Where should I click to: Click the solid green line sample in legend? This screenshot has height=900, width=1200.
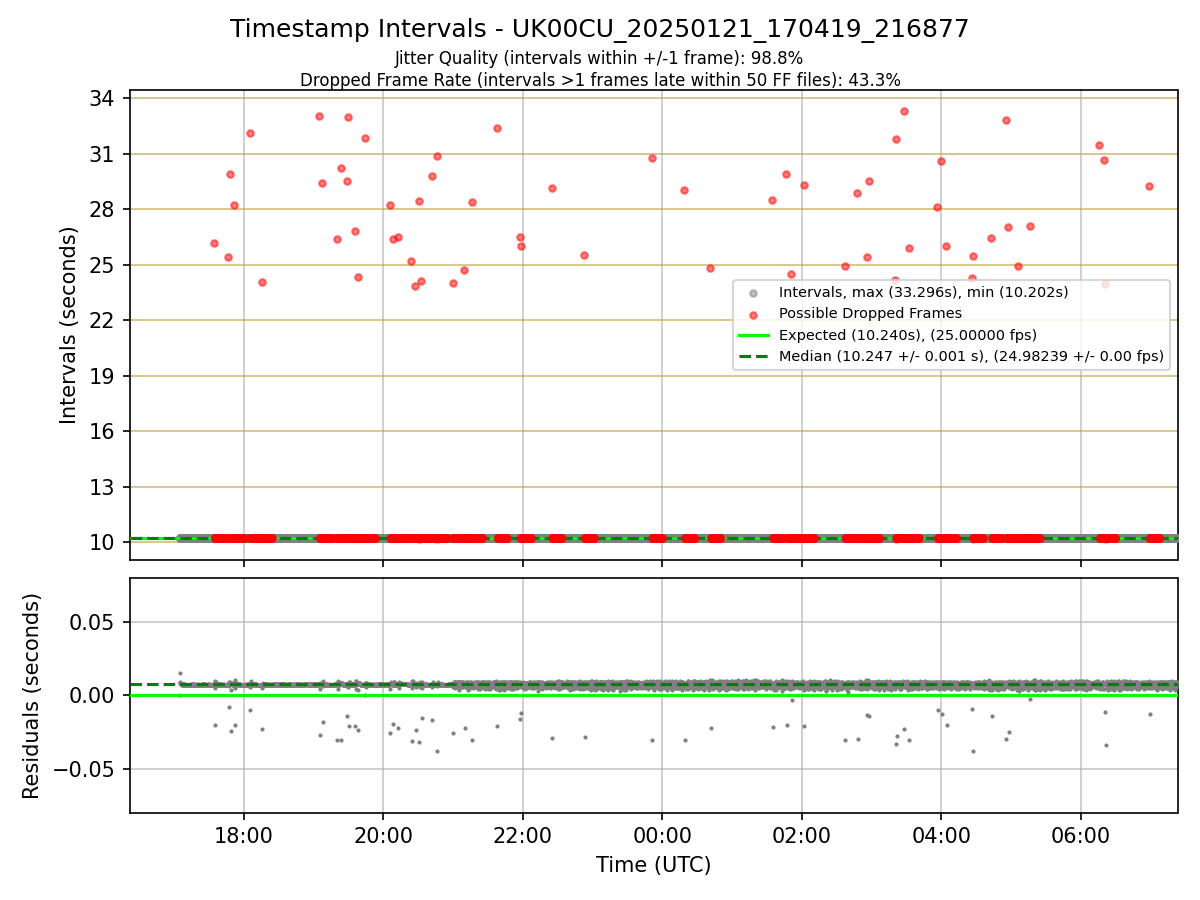point(754,335)
